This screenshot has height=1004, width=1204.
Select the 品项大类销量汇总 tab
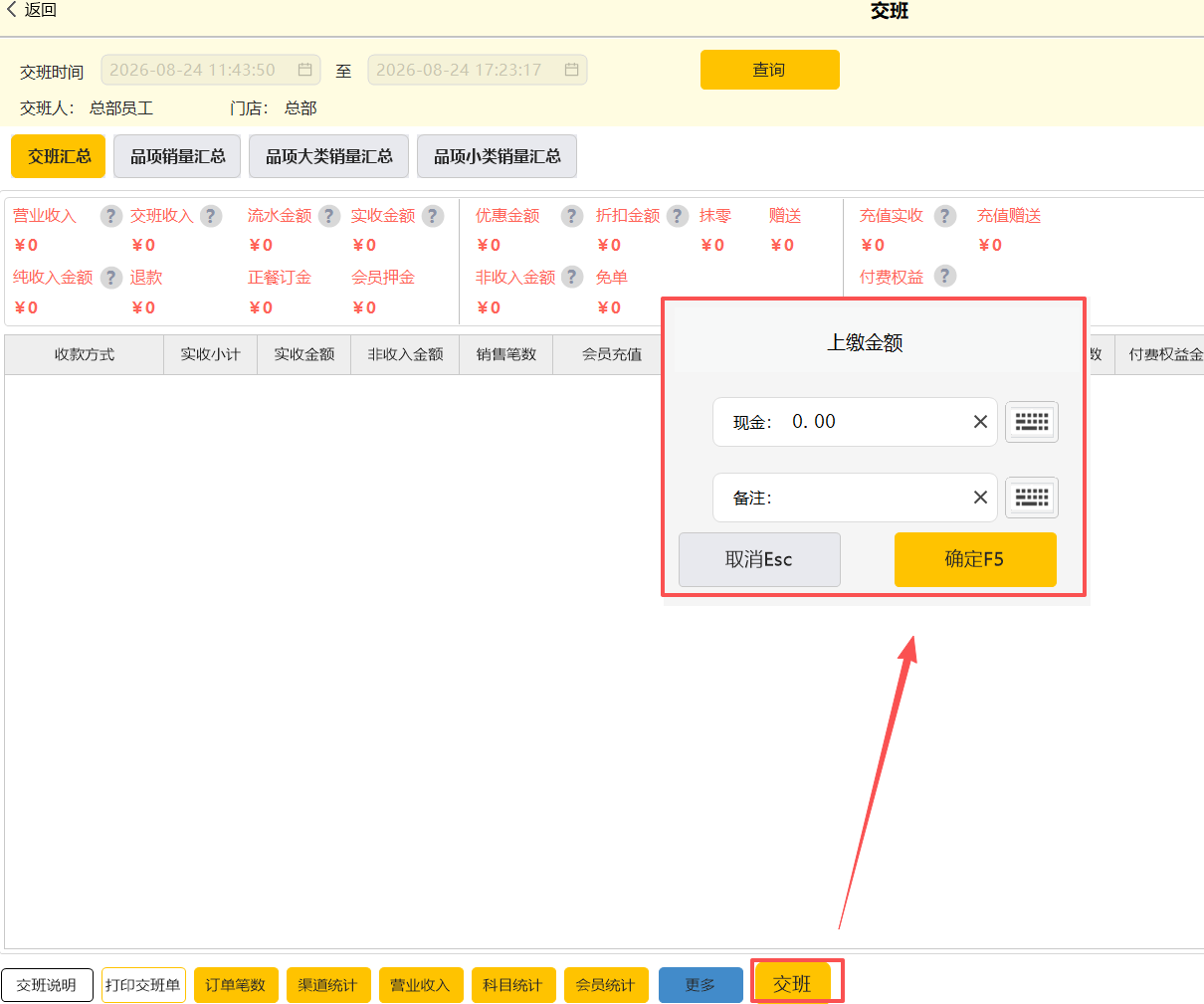(x=328, y=156)
